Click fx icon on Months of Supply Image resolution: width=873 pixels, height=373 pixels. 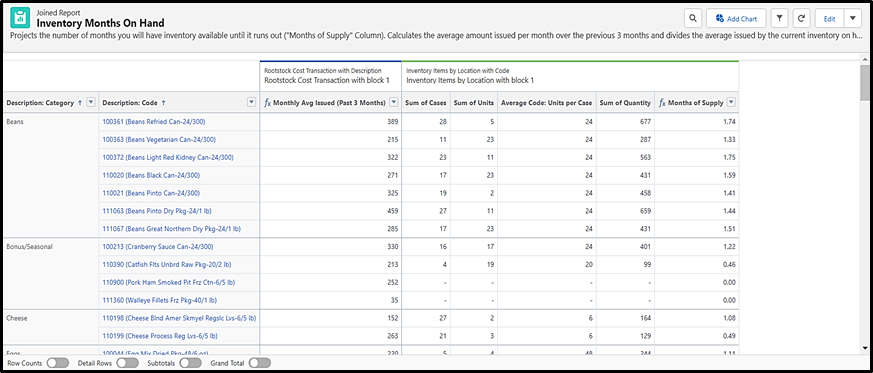coord(662,102)
